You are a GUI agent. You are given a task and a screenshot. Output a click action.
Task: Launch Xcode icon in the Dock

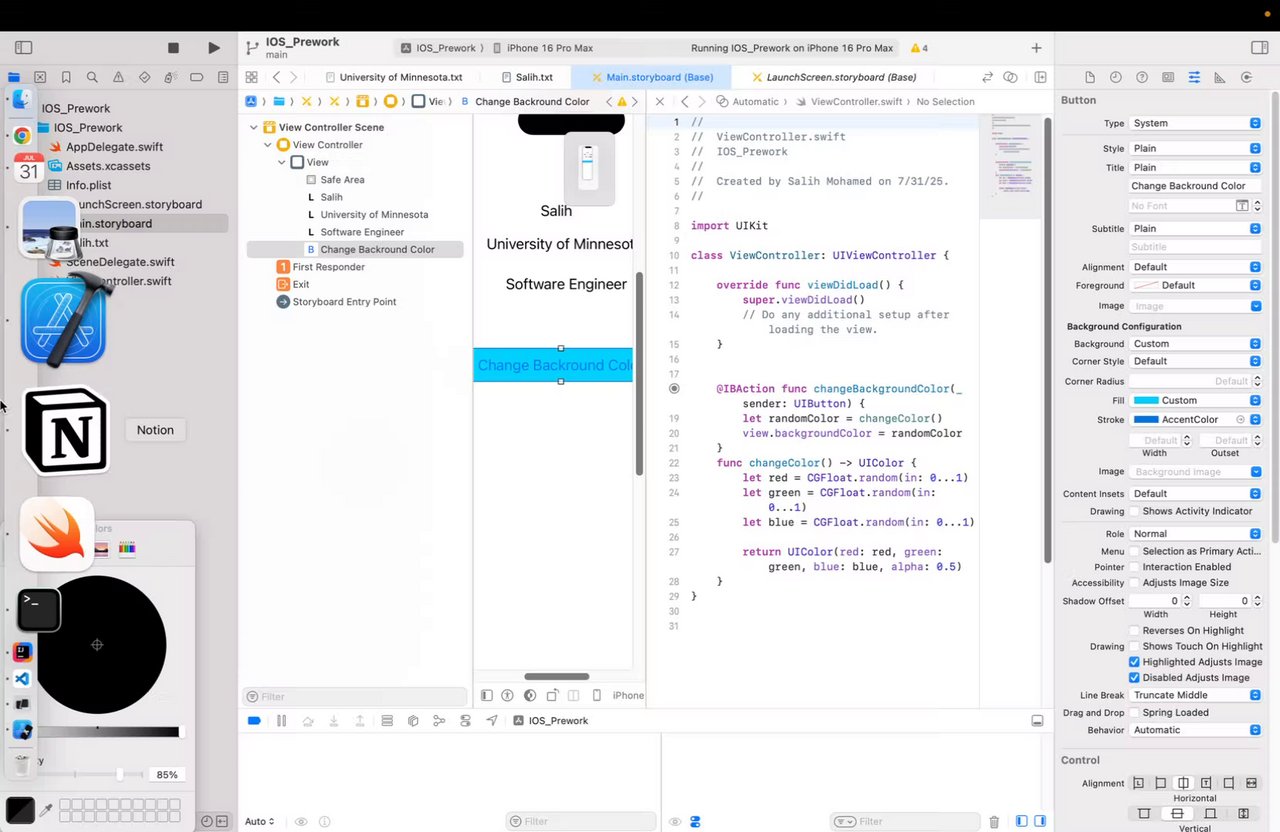click(63, 322)
